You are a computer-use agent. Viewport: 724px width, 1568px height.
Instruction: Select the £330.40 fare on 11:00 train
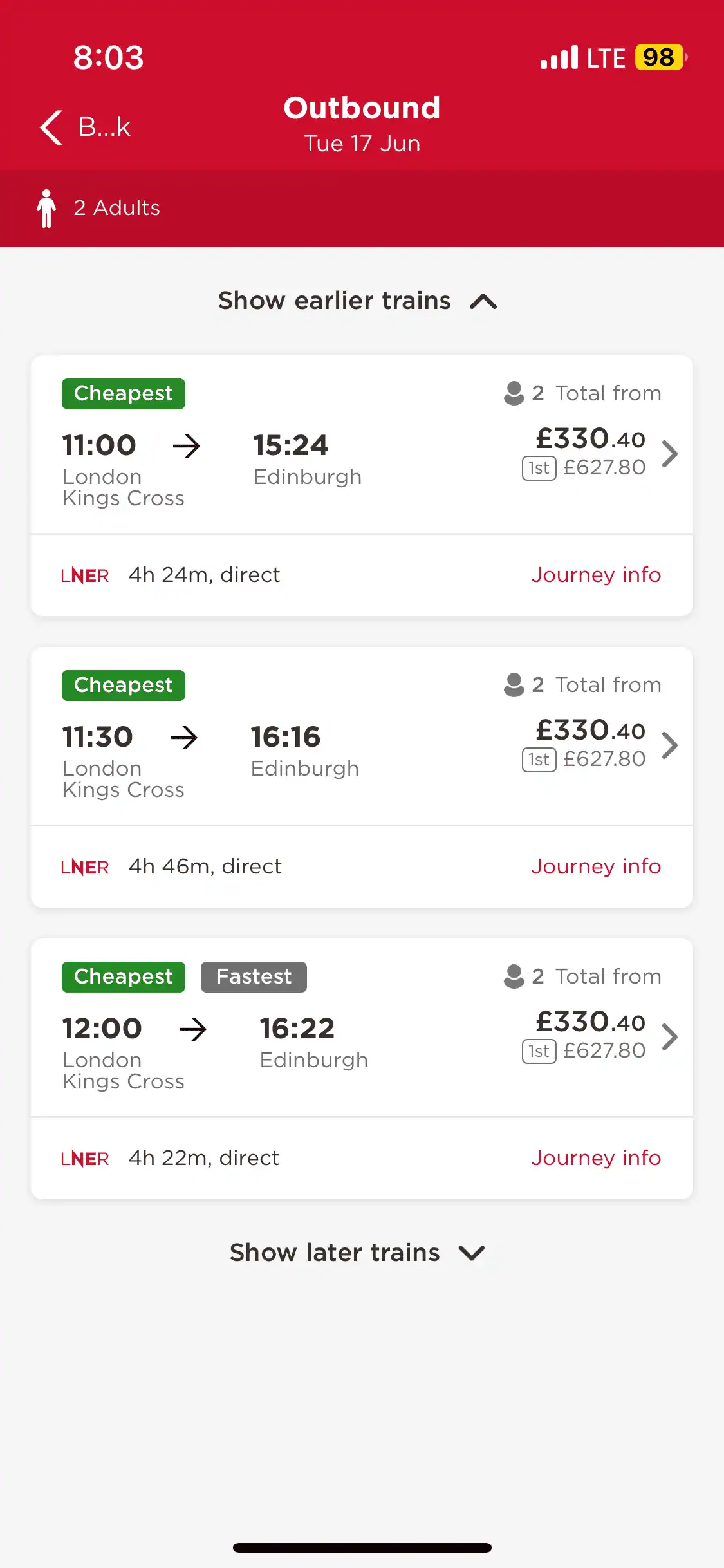tap(590, 438)
